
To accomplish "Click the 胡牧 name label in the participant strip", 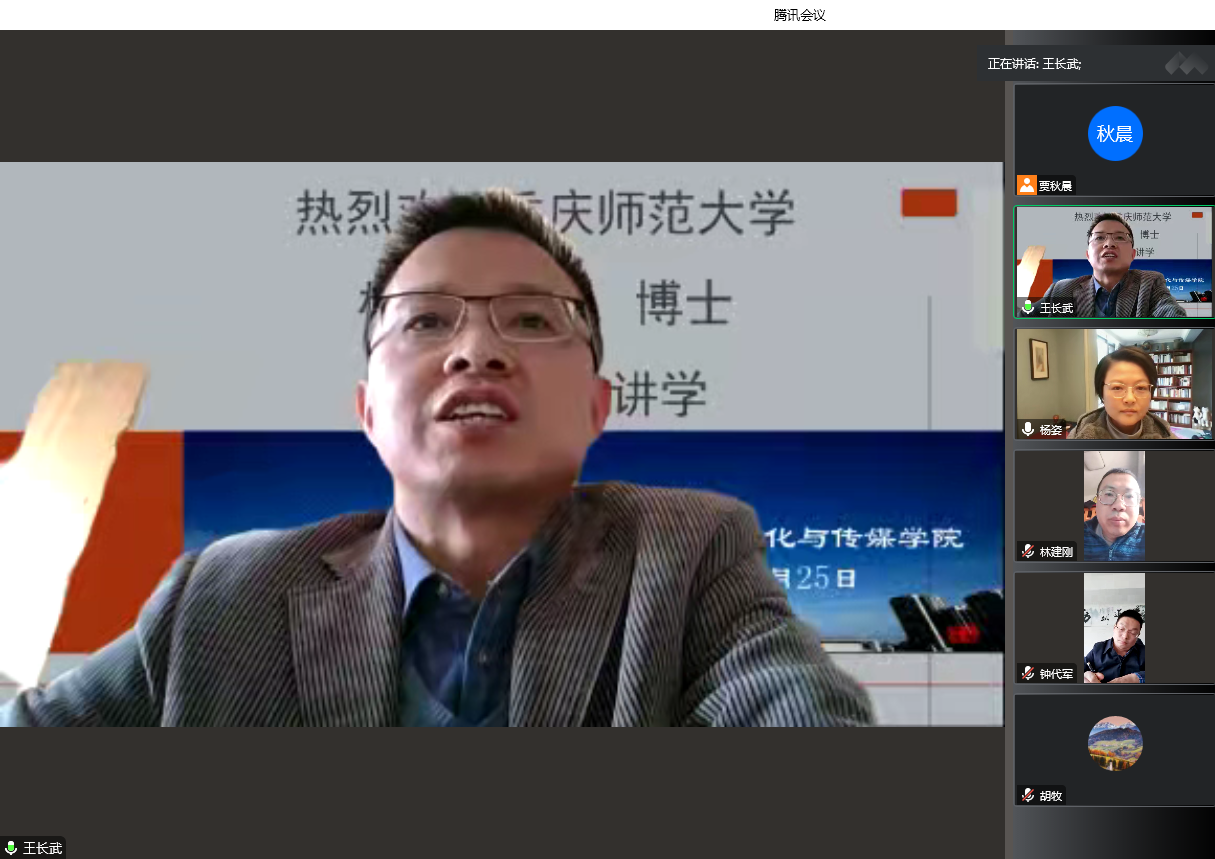I will pos(1050,796).
